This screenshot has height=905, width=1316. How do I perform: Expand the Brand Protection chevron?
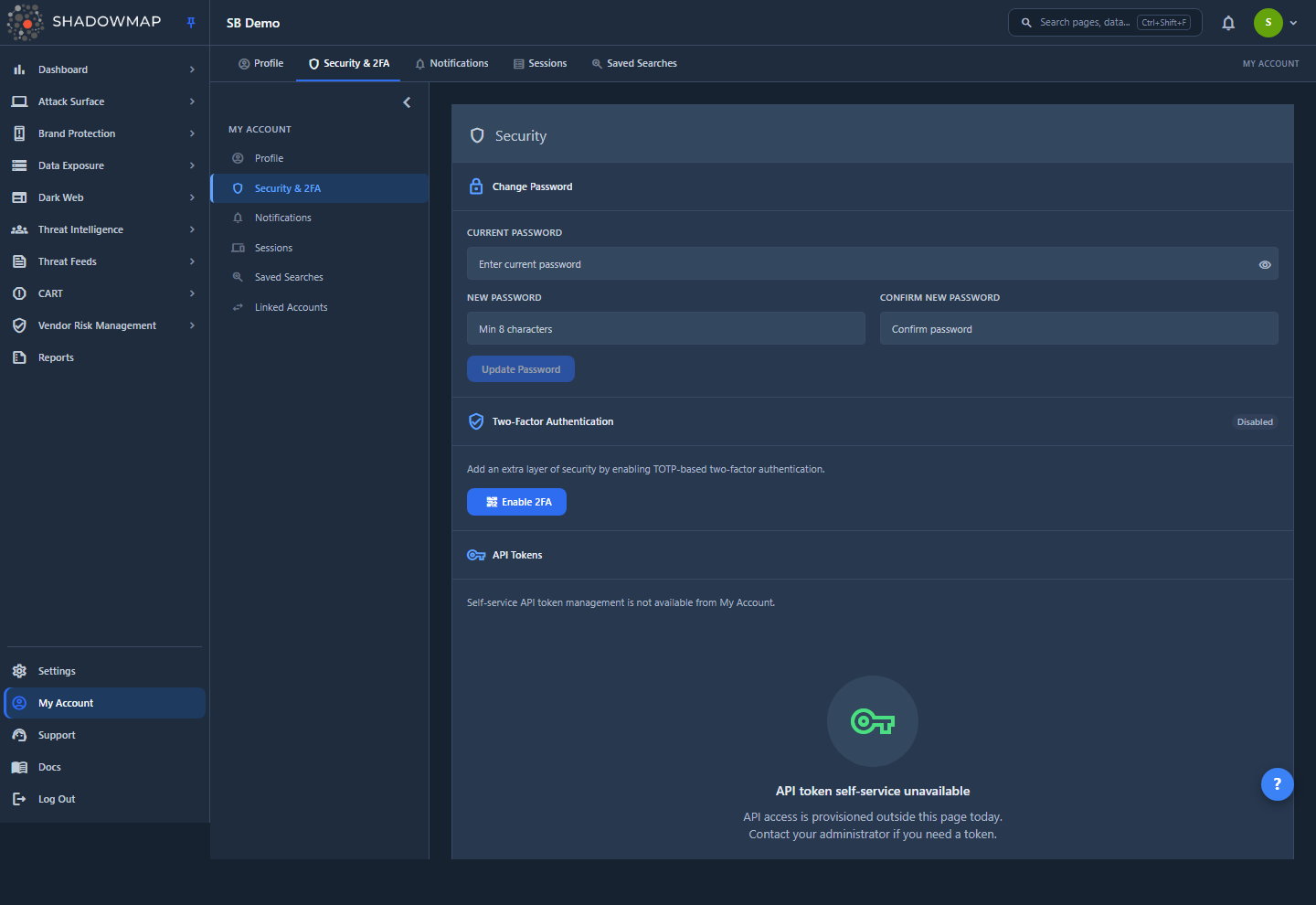192,133
